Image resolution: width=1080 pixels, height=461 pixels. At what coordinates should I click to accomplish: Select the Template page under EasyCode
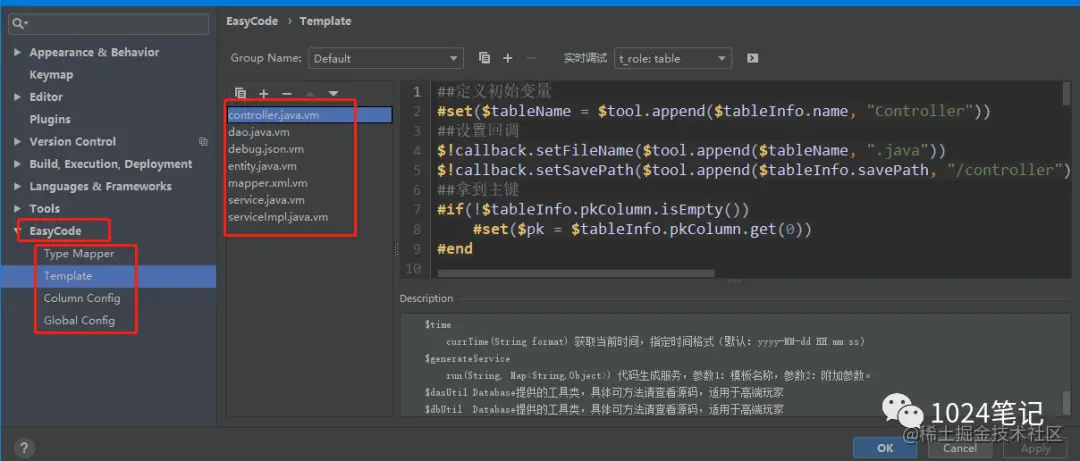coord(68,276)
